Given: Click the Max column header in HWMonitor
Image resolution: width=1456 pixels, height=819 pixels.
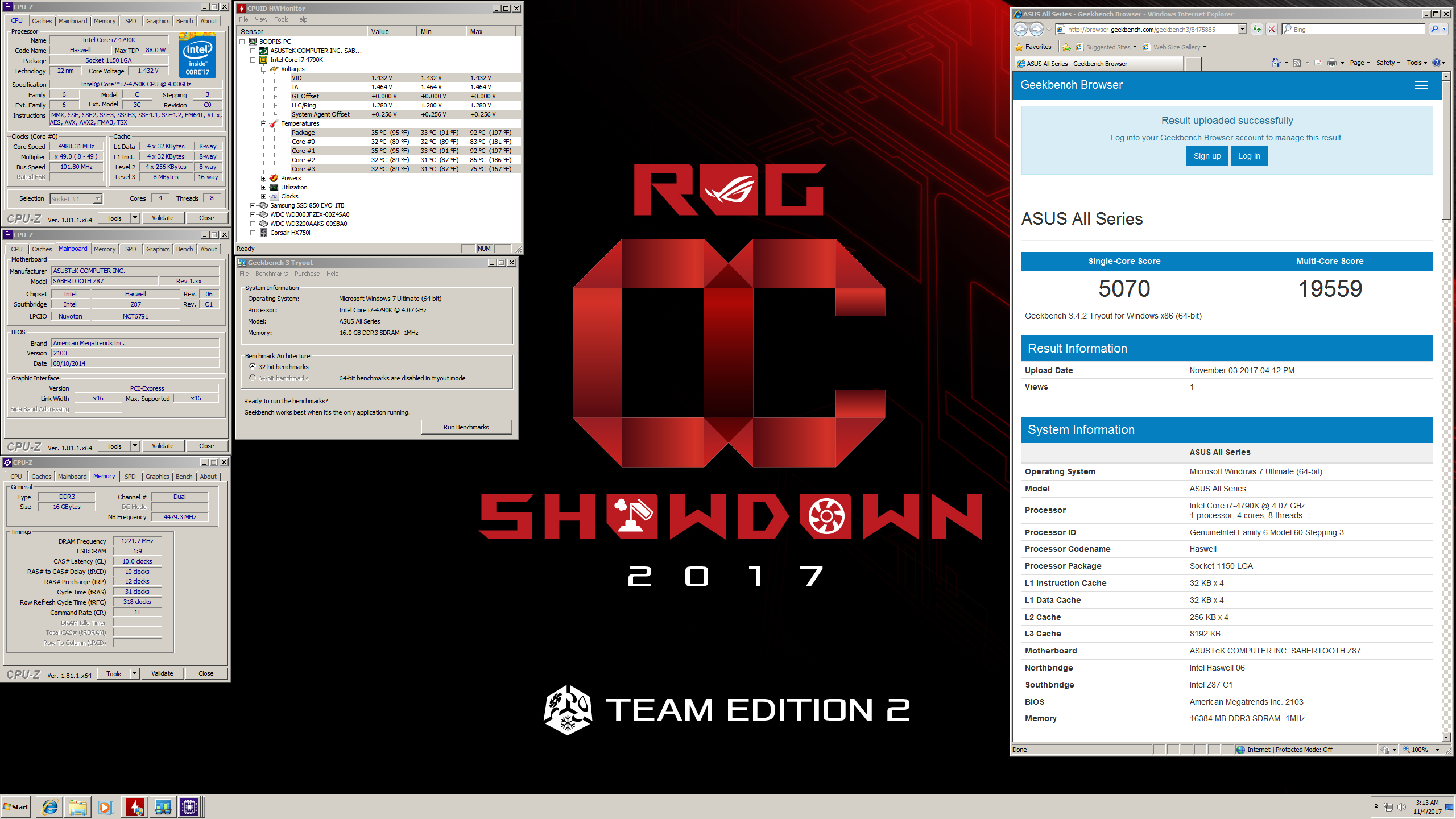Looking at the screenshot, I should click(490, 32).
